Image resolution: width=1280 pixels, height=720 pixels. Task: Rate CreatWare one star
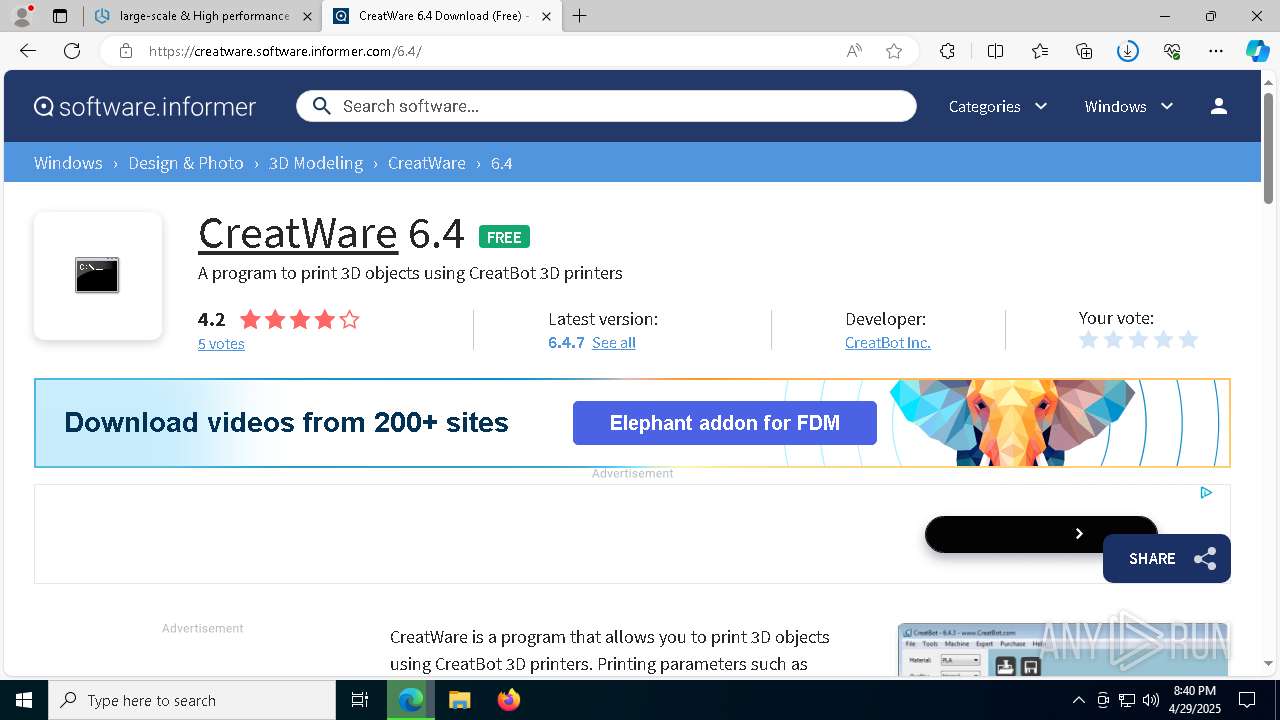point(1089,340)
